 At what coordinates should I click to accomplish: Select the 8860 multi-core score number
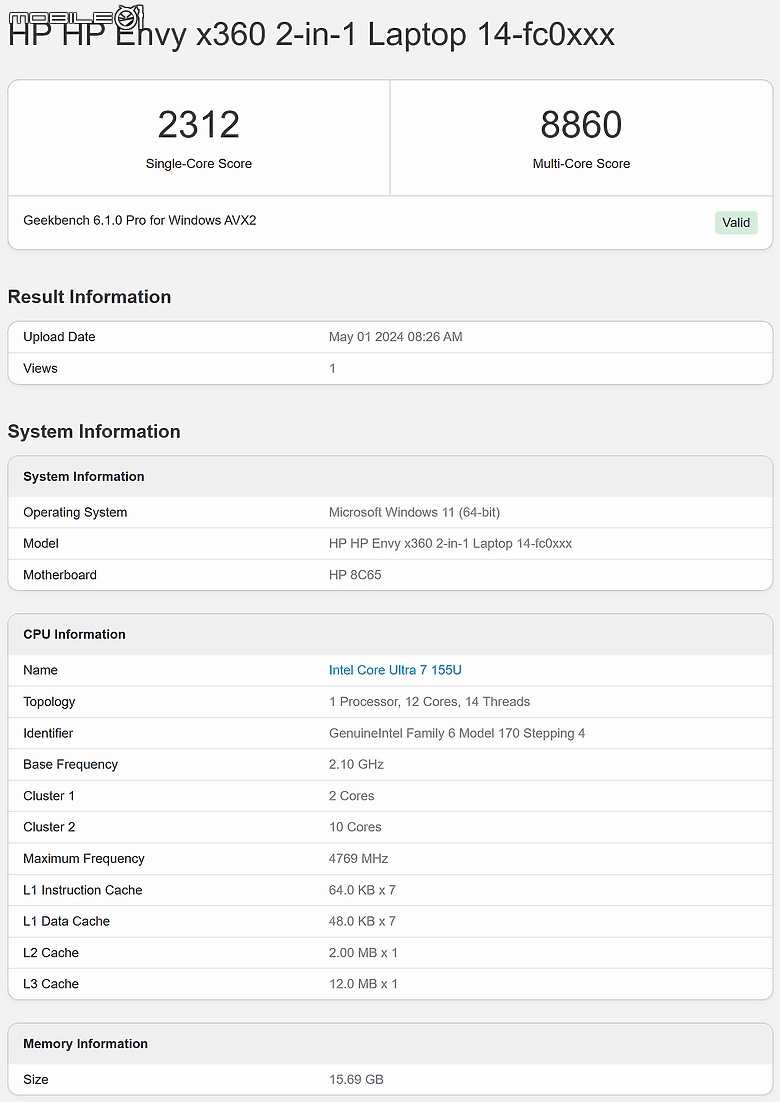(581, 125)
